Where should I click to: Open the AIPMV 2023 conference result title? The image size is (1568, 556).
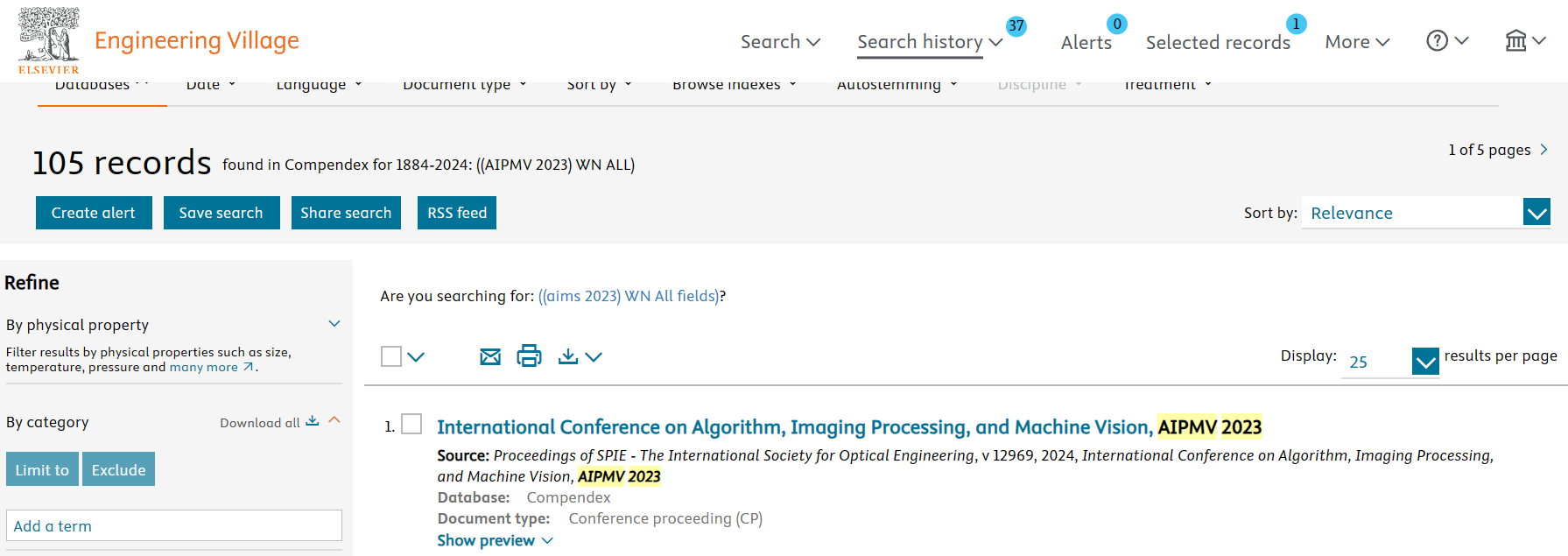click(x=849, y=426)
